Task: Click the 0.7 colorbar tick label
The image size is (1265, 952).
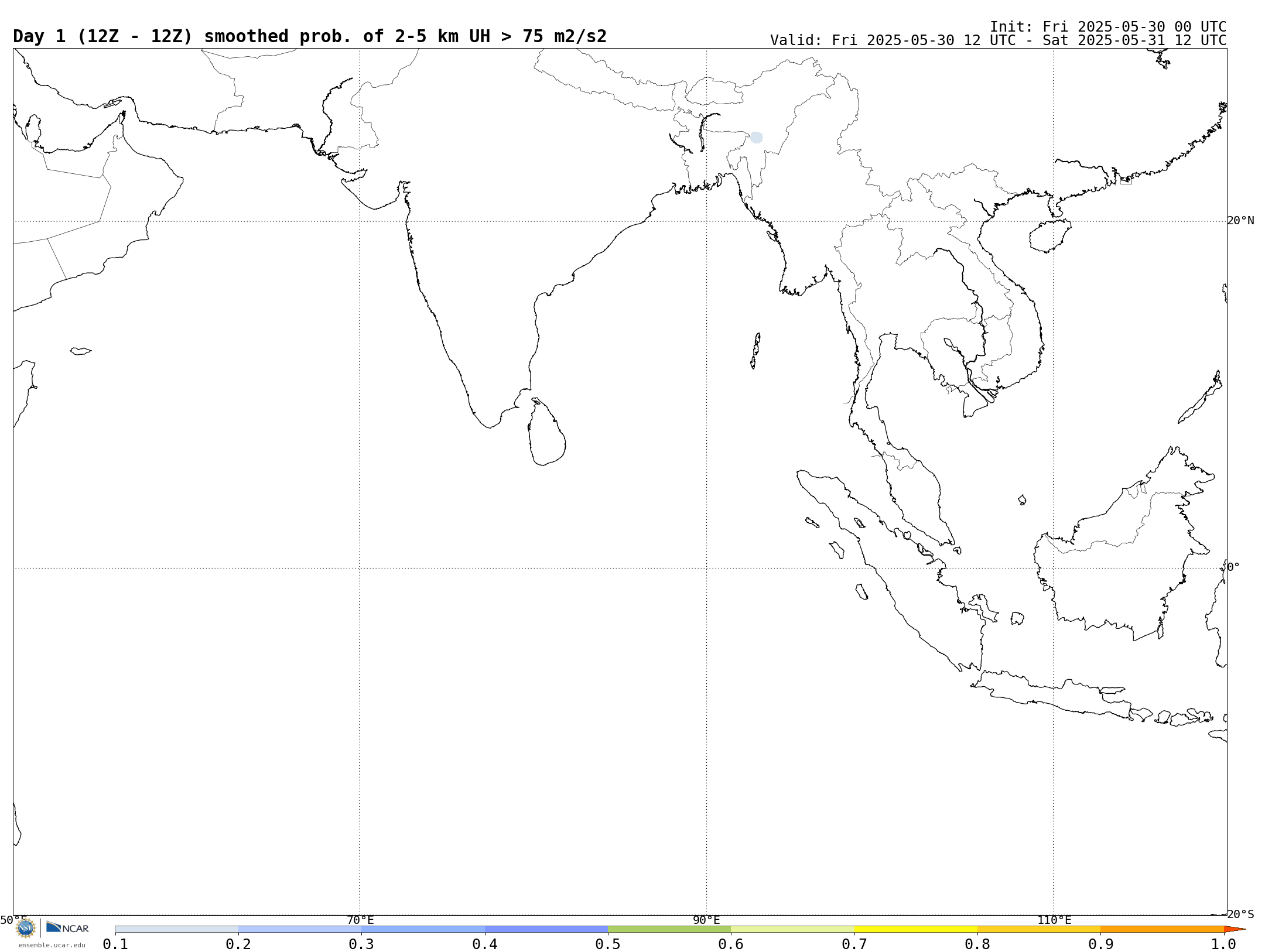Action: (854, 944)
